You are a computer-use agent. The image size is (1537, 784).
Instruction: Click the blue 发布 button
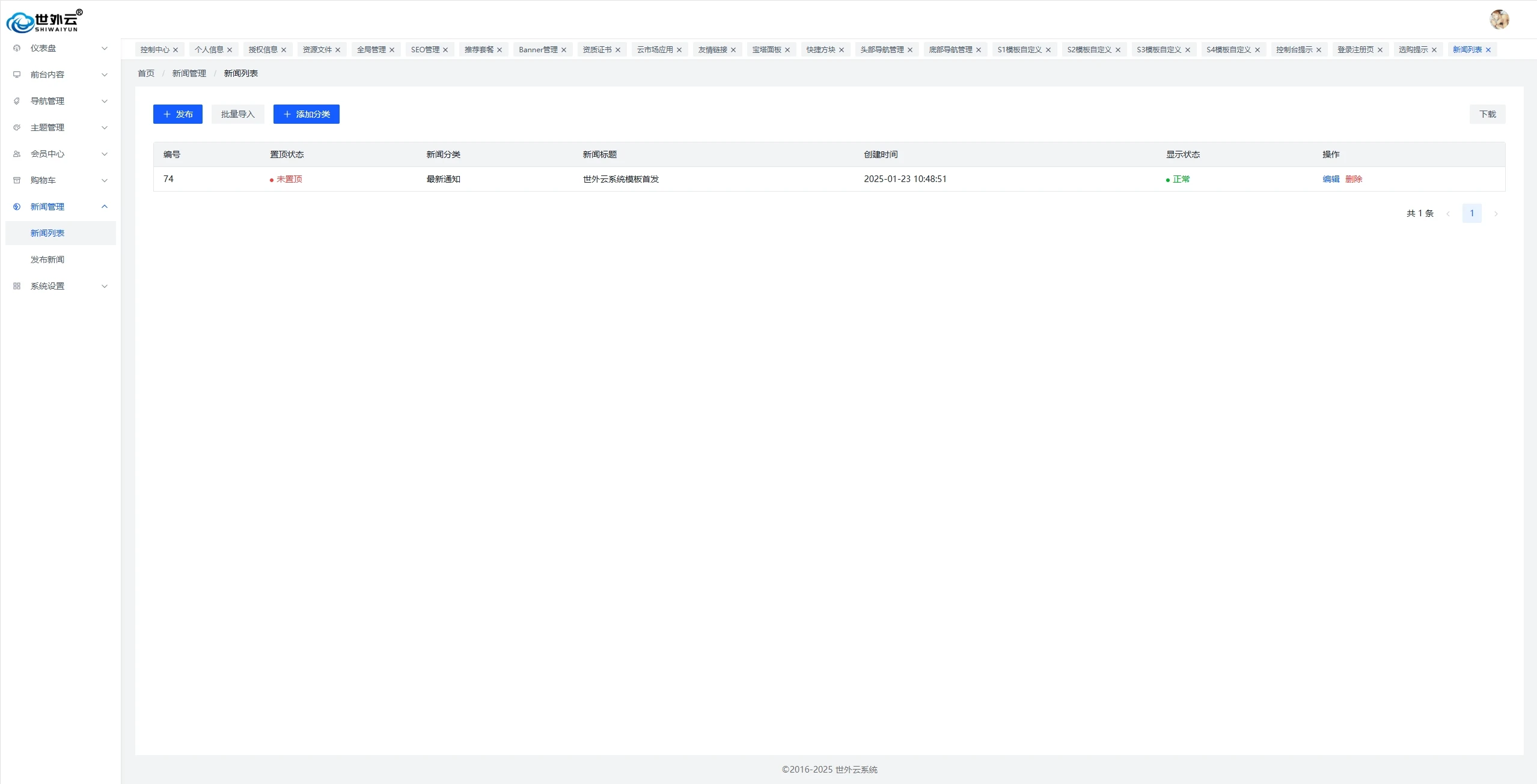178,114
